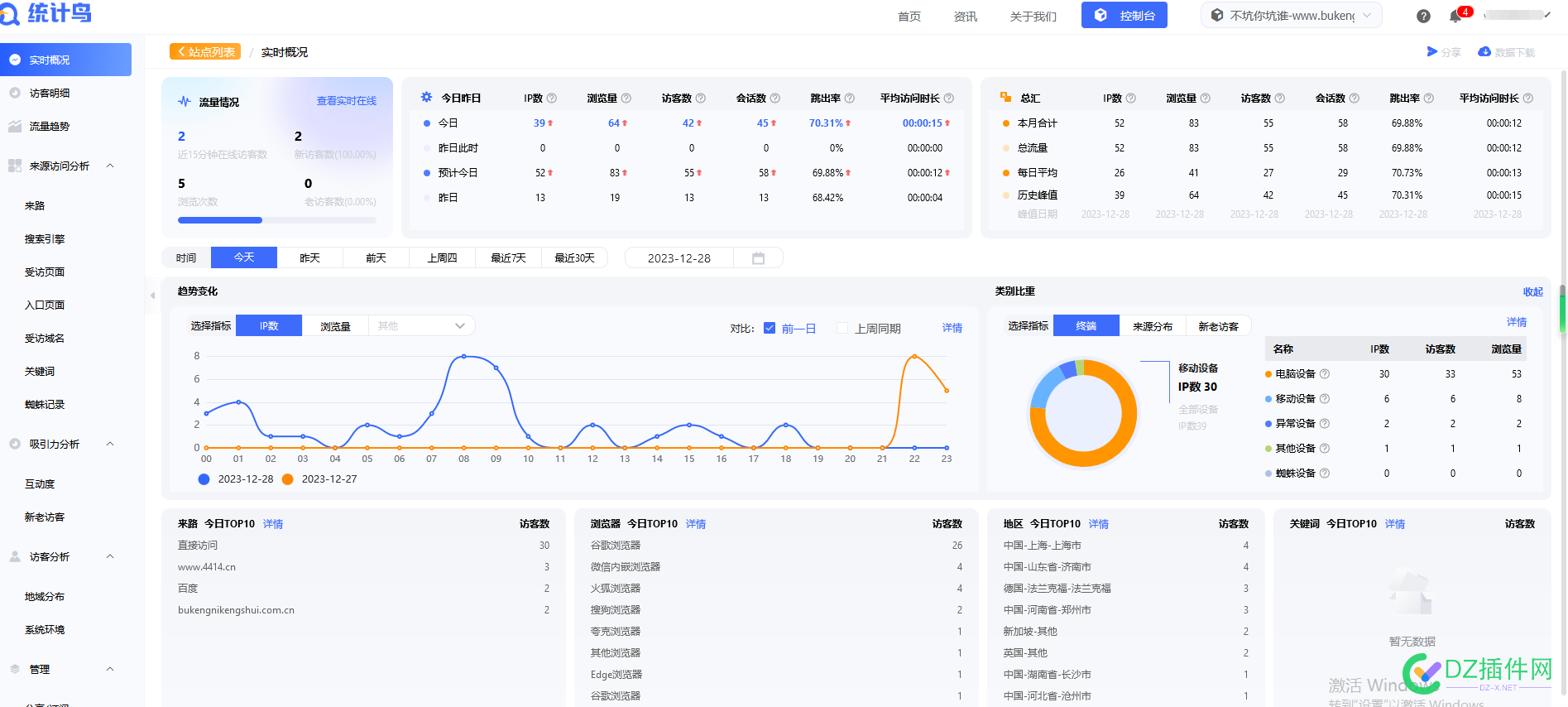Toggle the 2023-12-28 legend series

236,479
